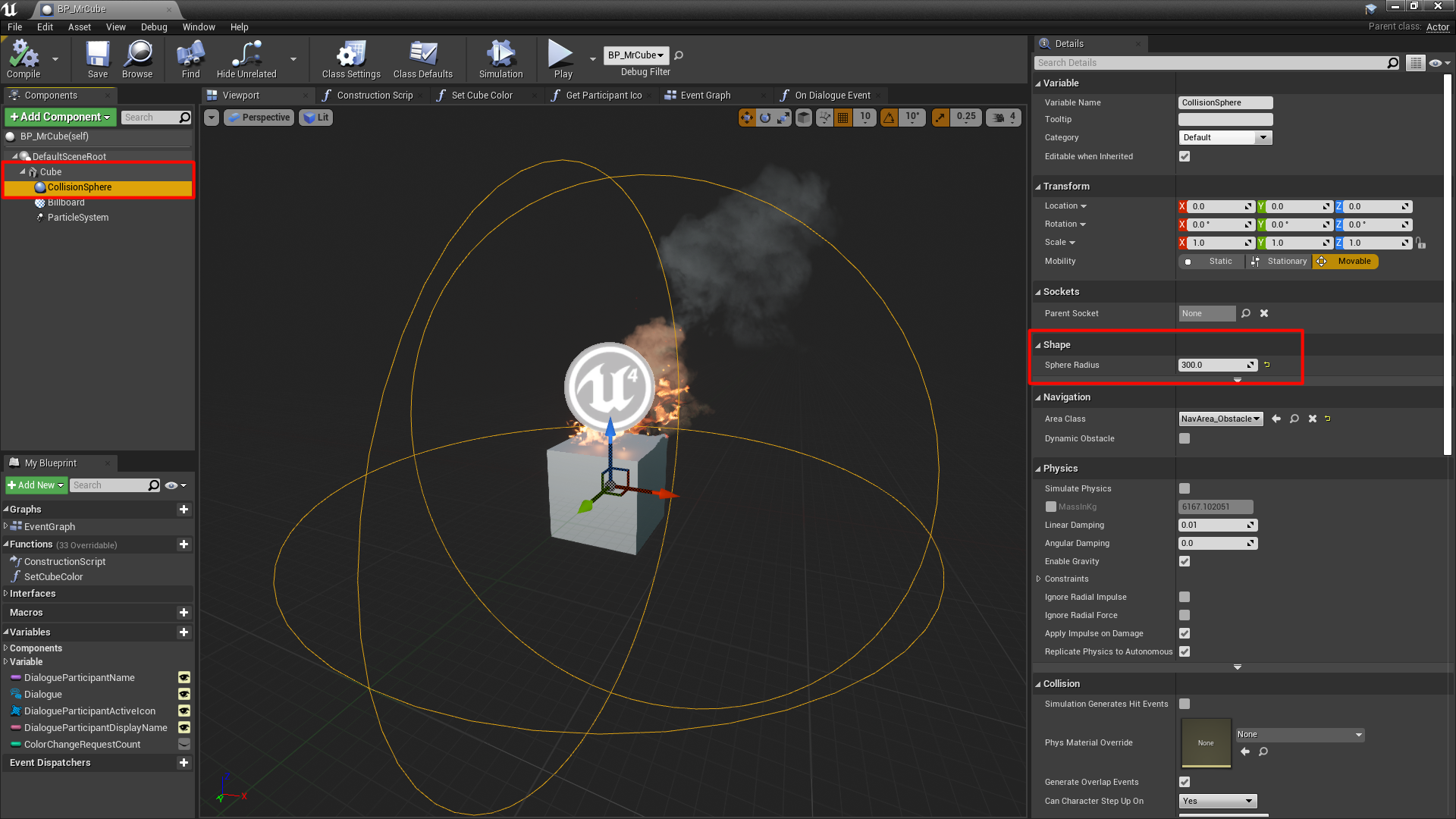Click Perspective view button

[259, 118]
